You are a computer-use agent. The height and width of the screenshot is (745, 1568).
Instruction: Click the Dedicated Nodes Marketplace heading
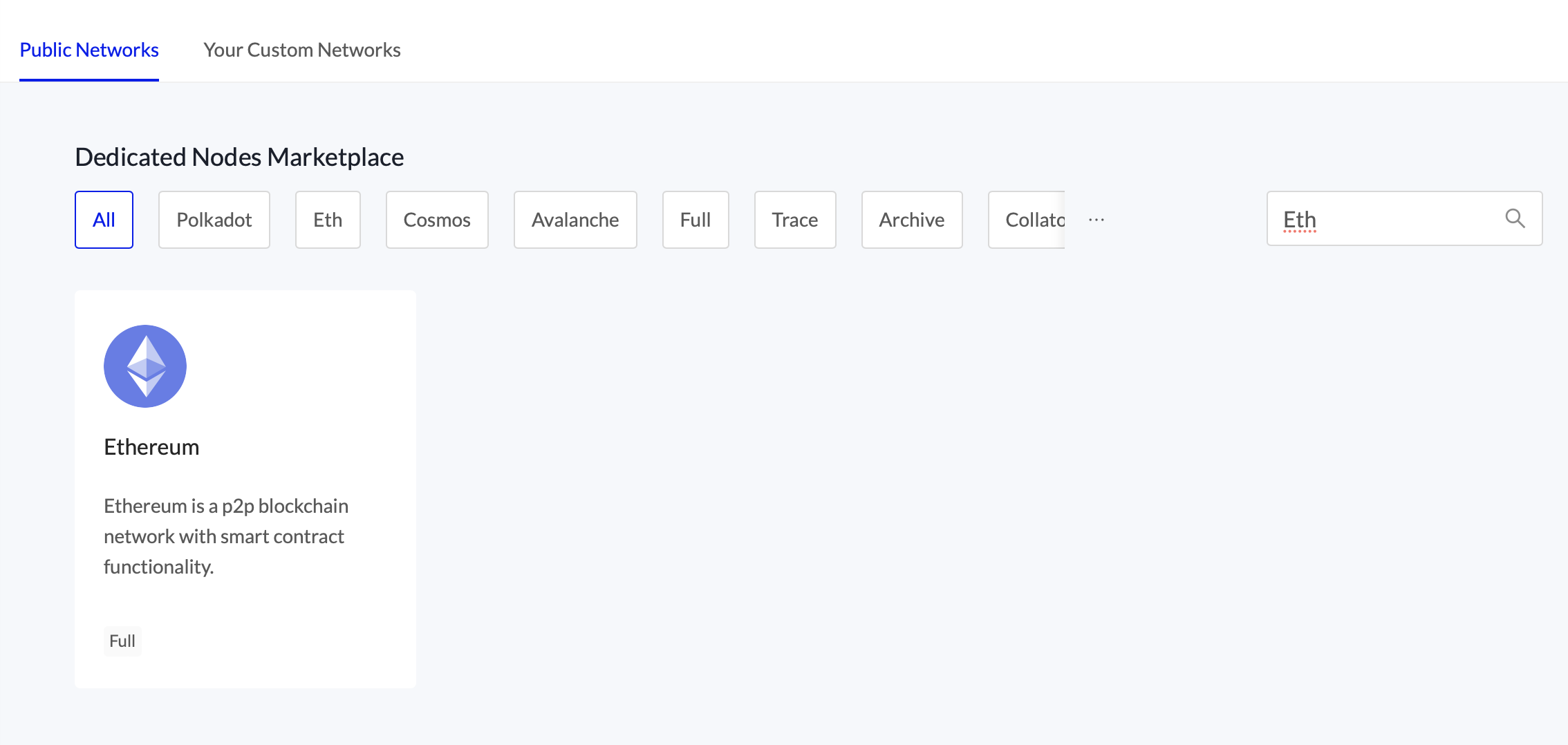point(239,156)
